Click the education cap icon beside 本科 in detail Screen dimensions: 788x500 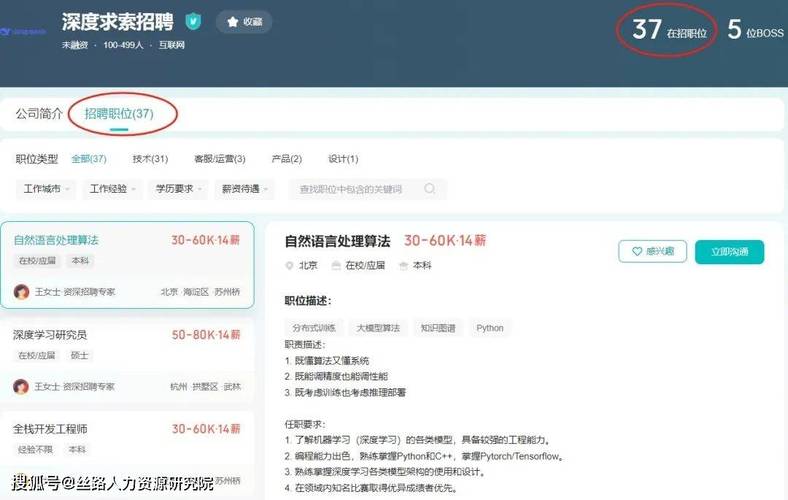point(403,265)
